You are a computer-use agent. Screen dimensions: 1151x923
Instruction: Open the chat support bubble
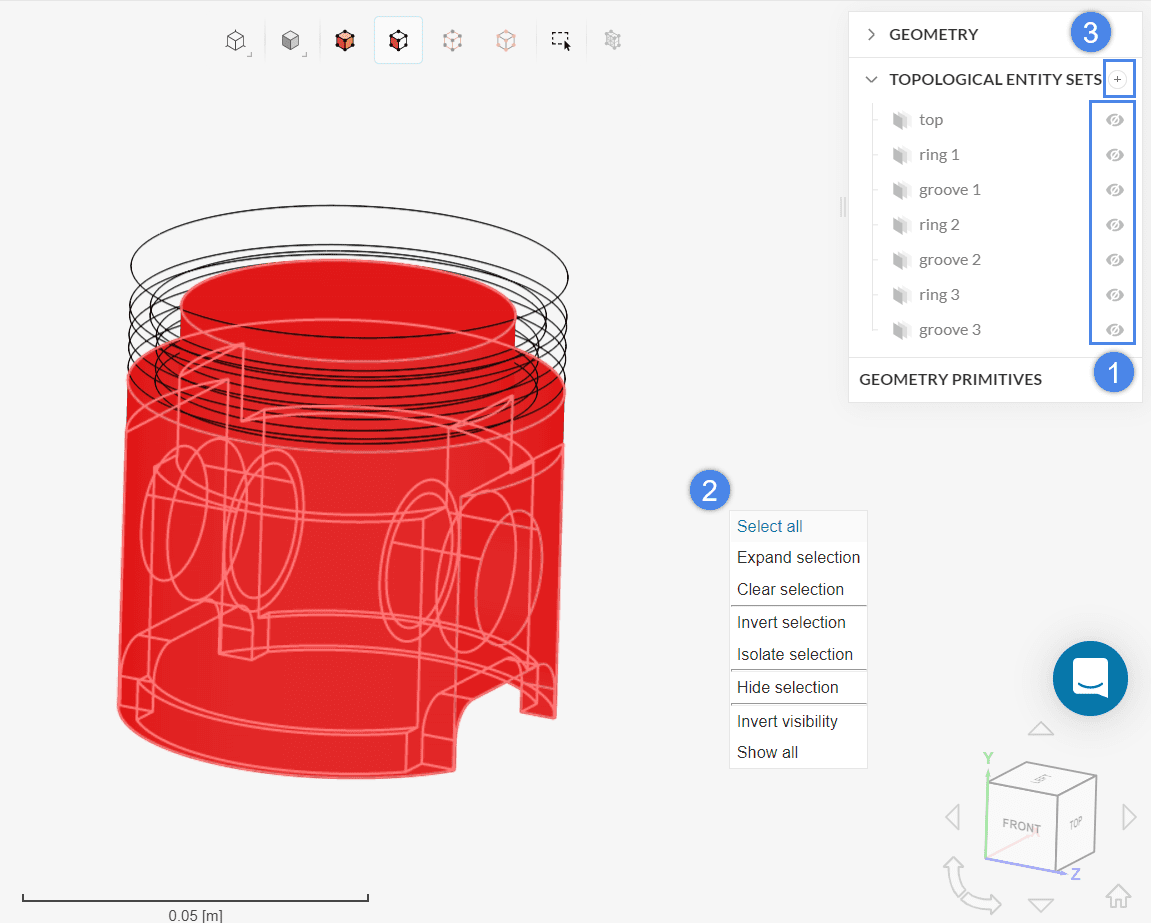click(x=1090, y=678)
